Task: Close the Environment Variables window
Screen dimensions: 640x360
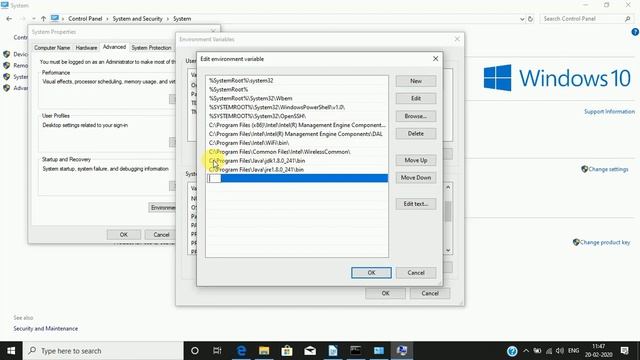Action: coord(457,39)
